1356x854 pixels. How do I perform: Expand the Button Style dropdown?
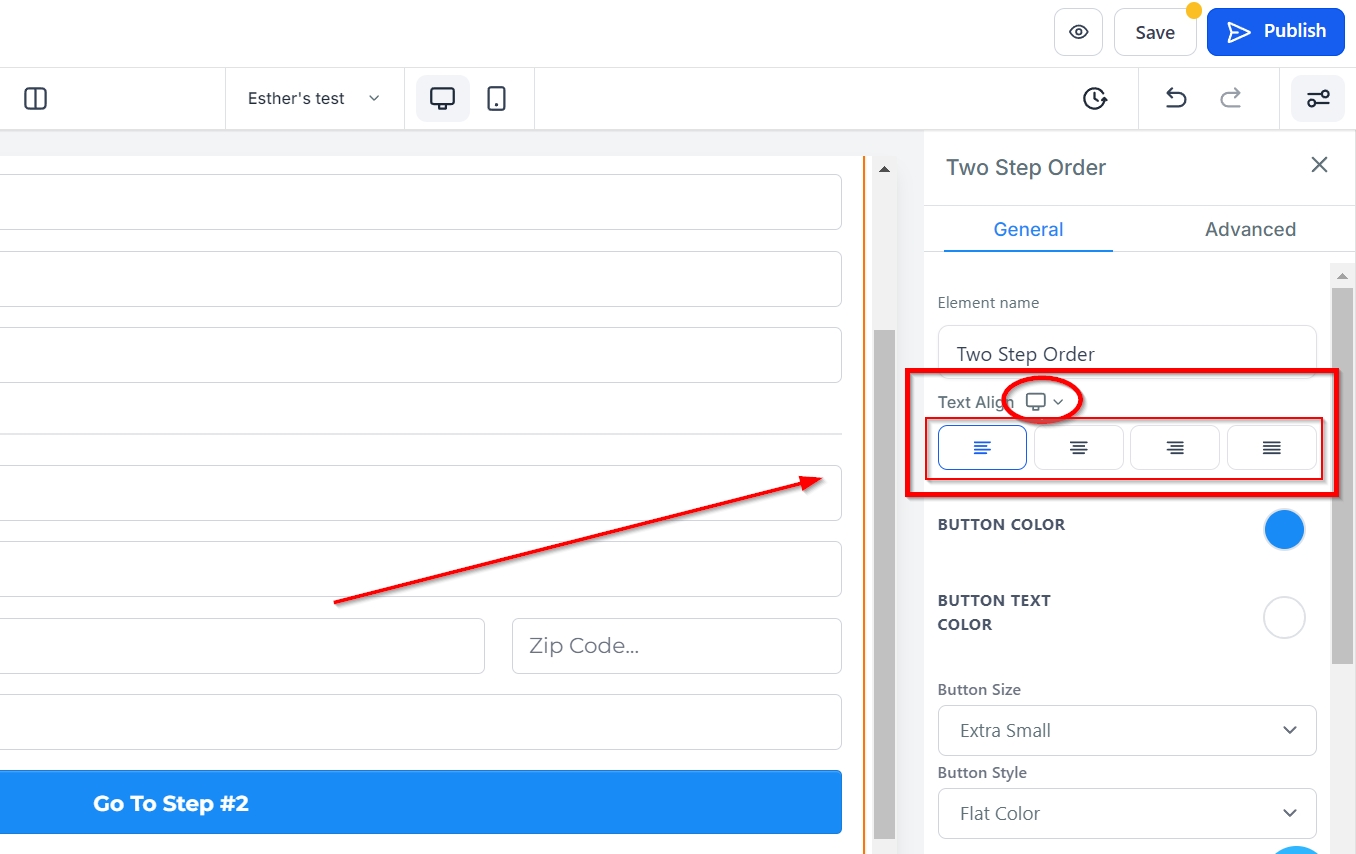click(x=1127, y=814)
